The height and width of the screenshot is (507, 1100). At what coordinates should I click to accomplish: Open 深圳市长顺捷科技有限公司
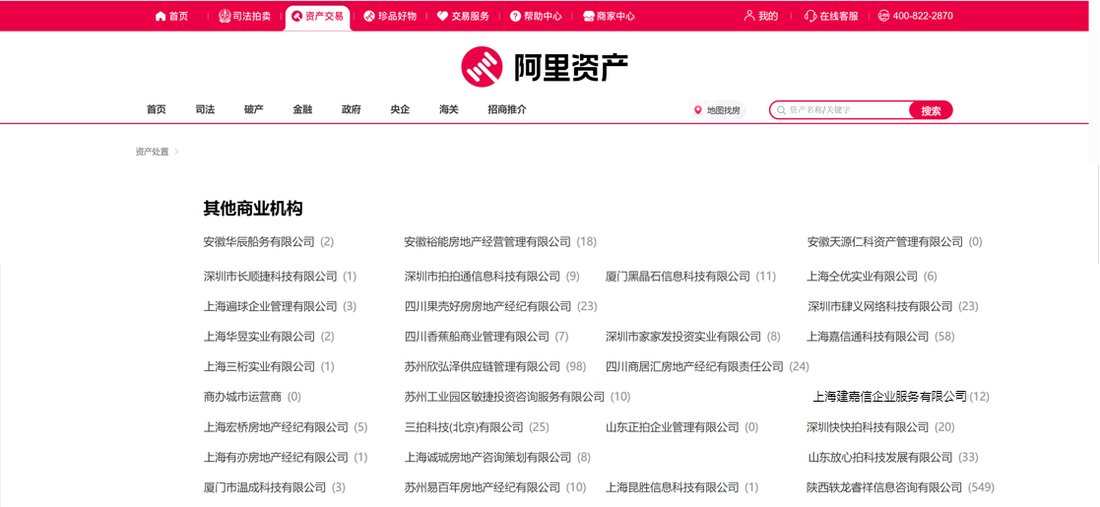(271, 276)
